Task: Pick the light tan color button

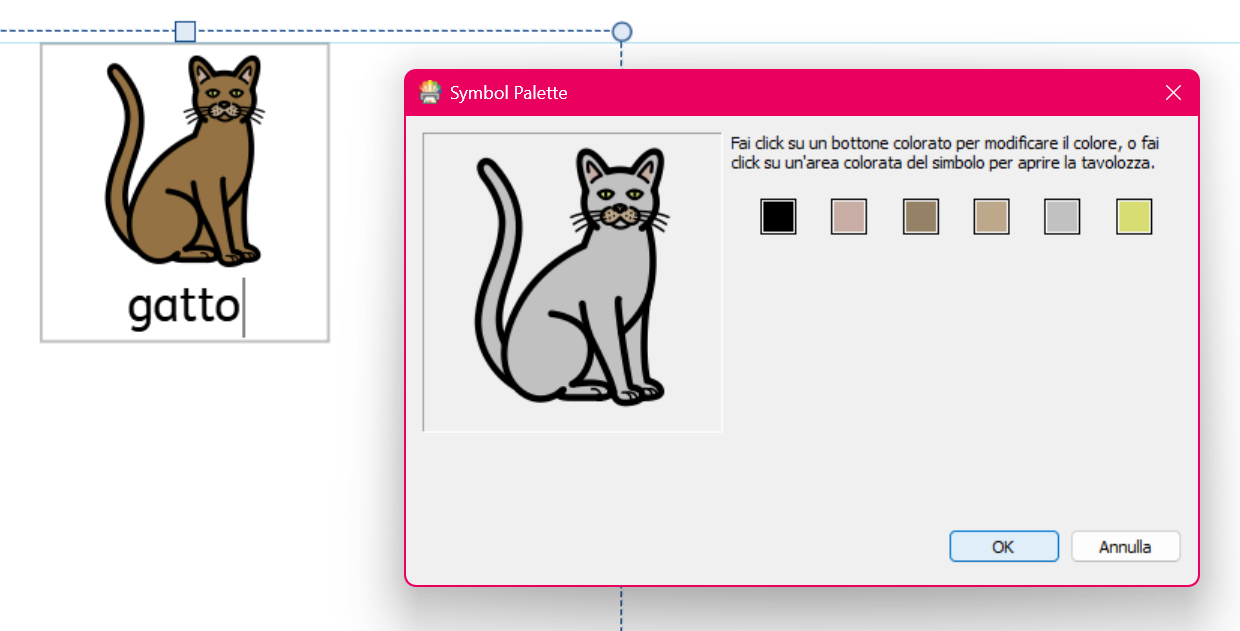Action: [x=992, y=216]
